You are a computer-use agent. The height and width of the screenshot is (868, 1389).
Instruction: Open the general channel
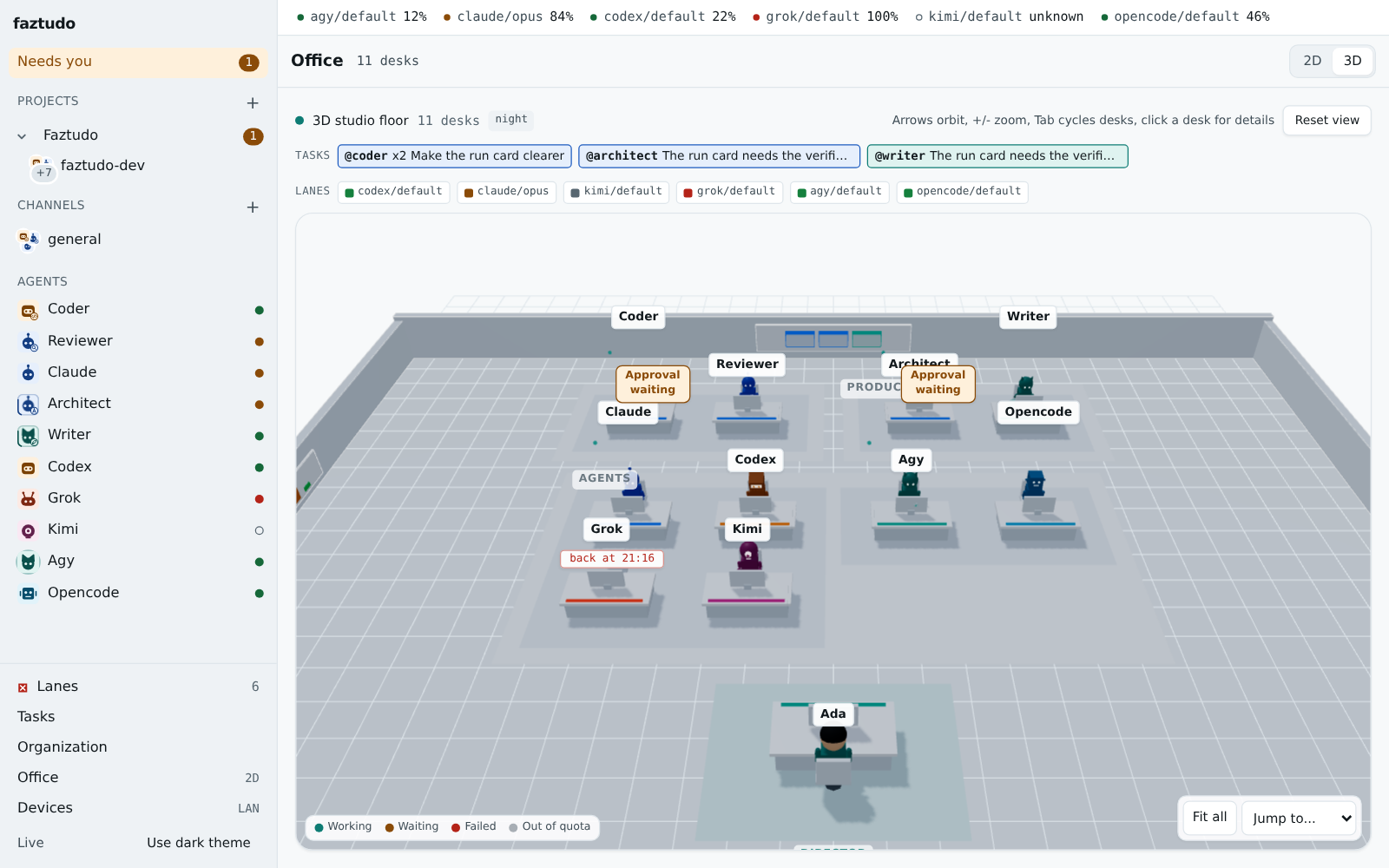tap(138, 240)
